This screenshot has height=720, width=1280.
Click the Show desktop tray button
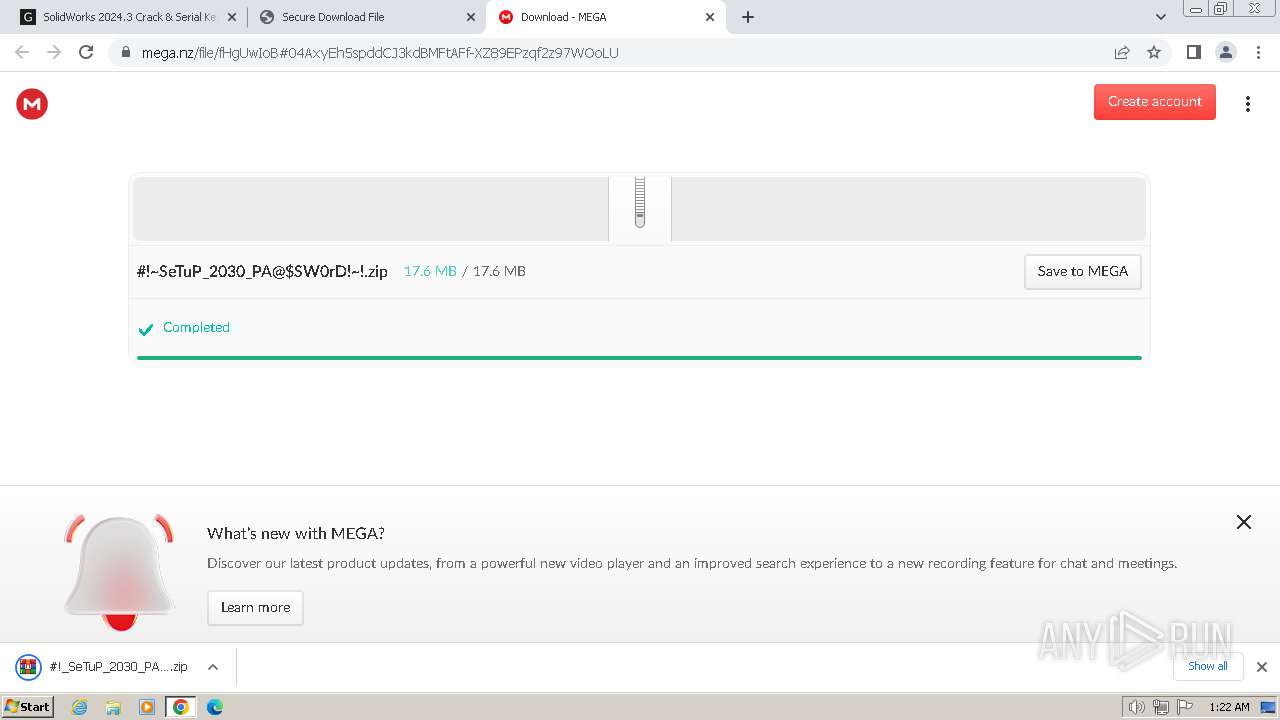[x=1268, y=707]
